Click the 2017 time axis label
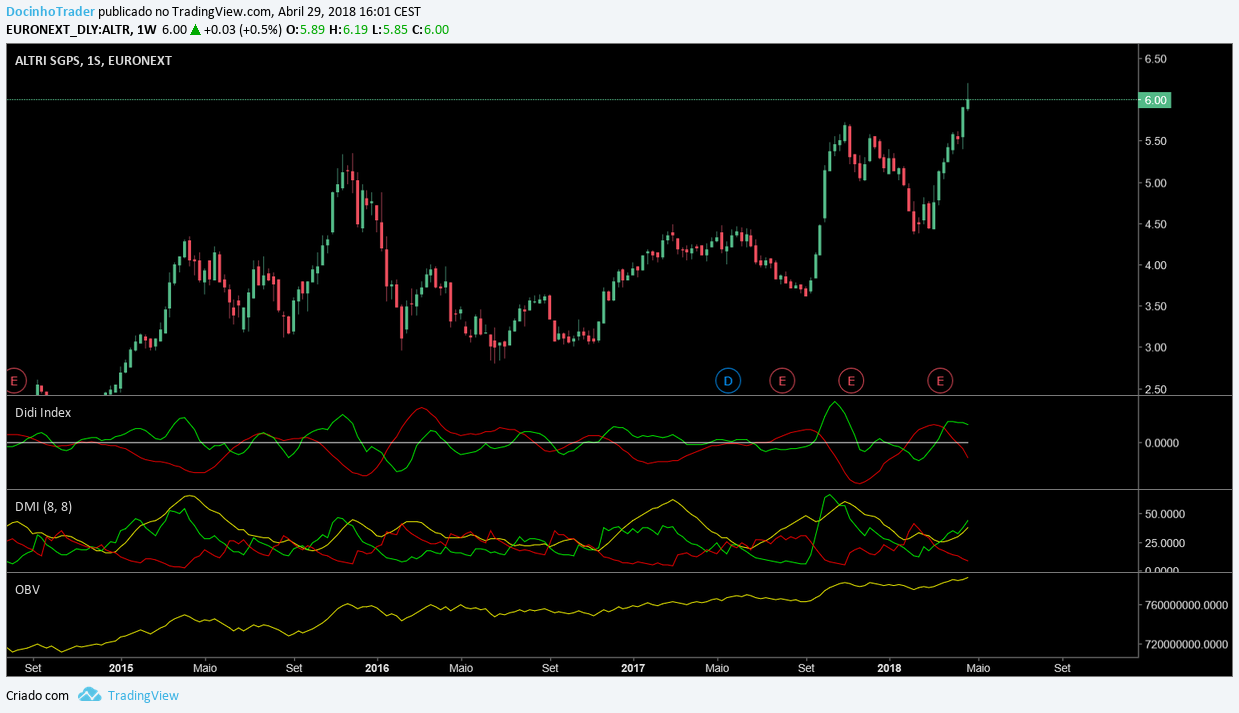The image size is (1239, 713). click(x=633, y=667)
